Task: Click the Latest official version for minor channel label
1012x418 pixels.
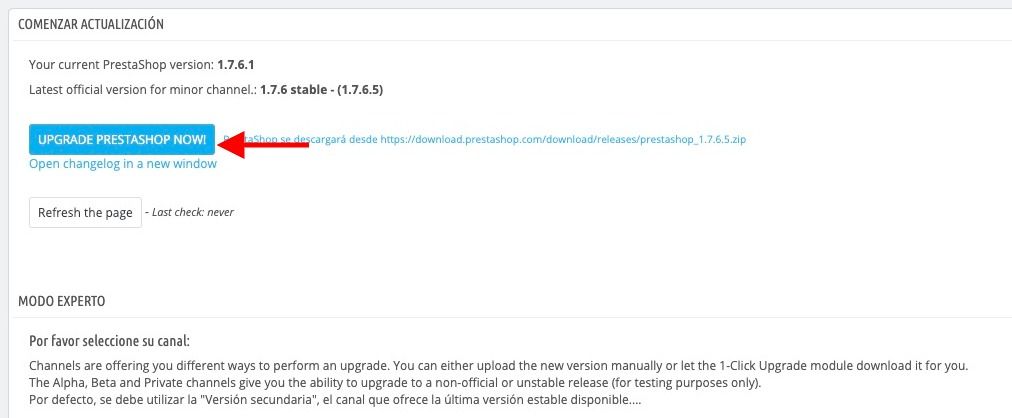Action: [x=143, y=90]
